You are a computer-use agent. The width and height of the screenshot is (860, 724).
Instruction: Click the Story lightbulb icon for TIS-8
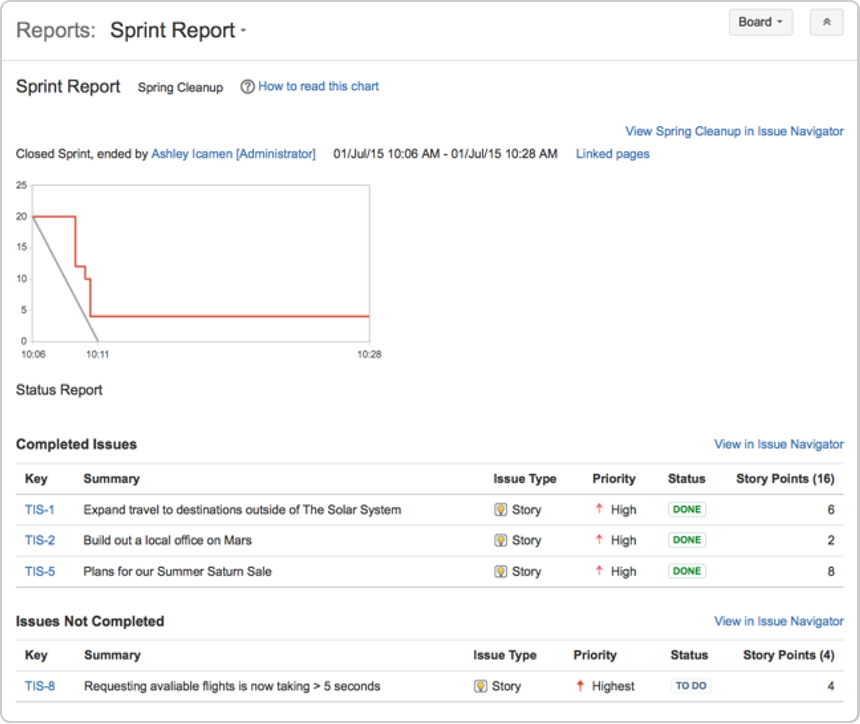(481, 686)
